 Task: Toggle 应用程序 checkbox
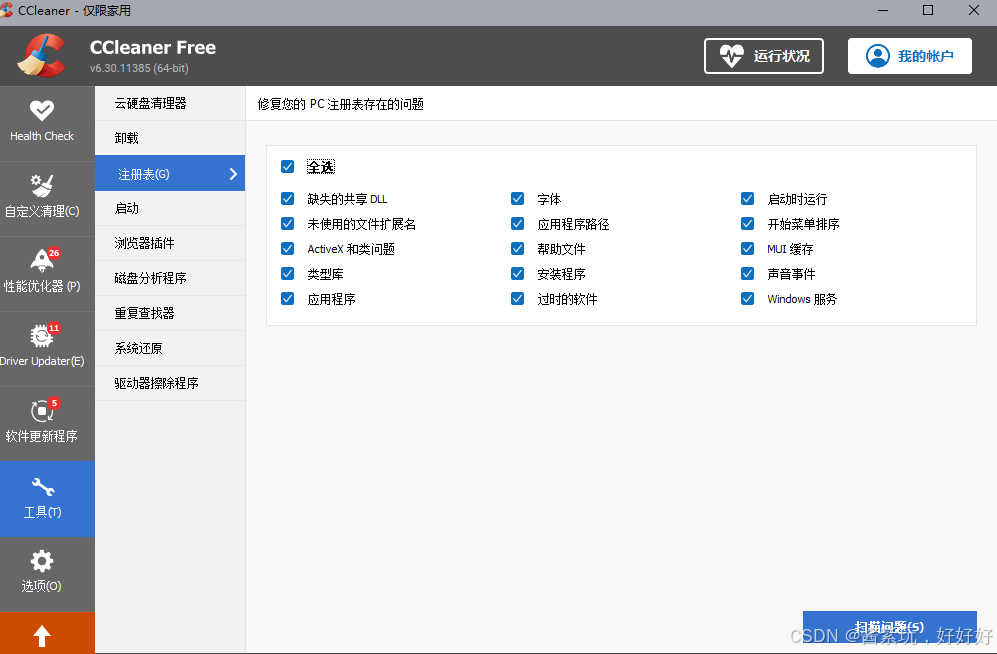click(x=287, y=299)
